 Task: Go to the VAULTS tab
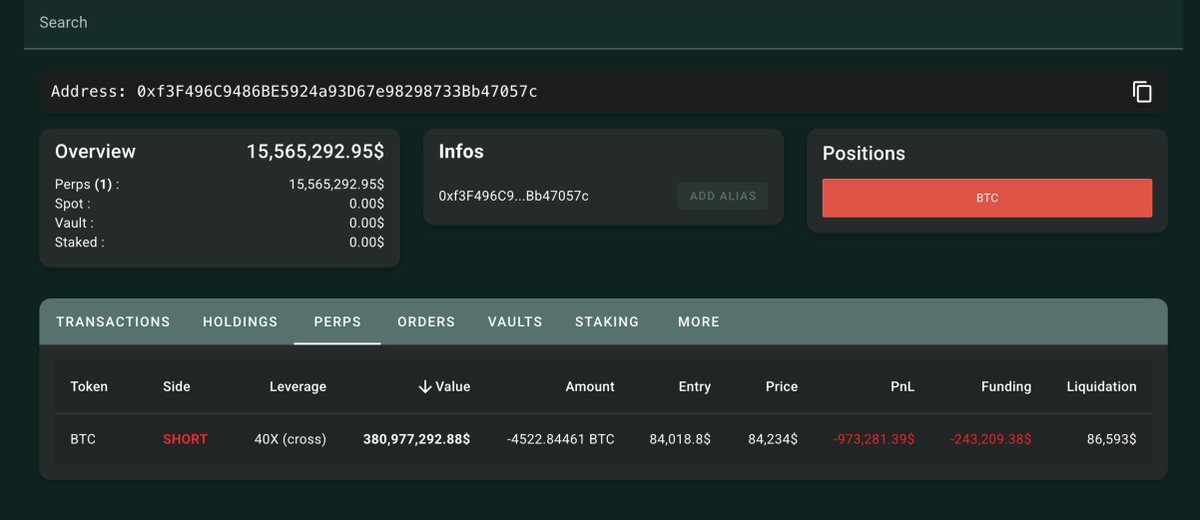click(515, 322)
